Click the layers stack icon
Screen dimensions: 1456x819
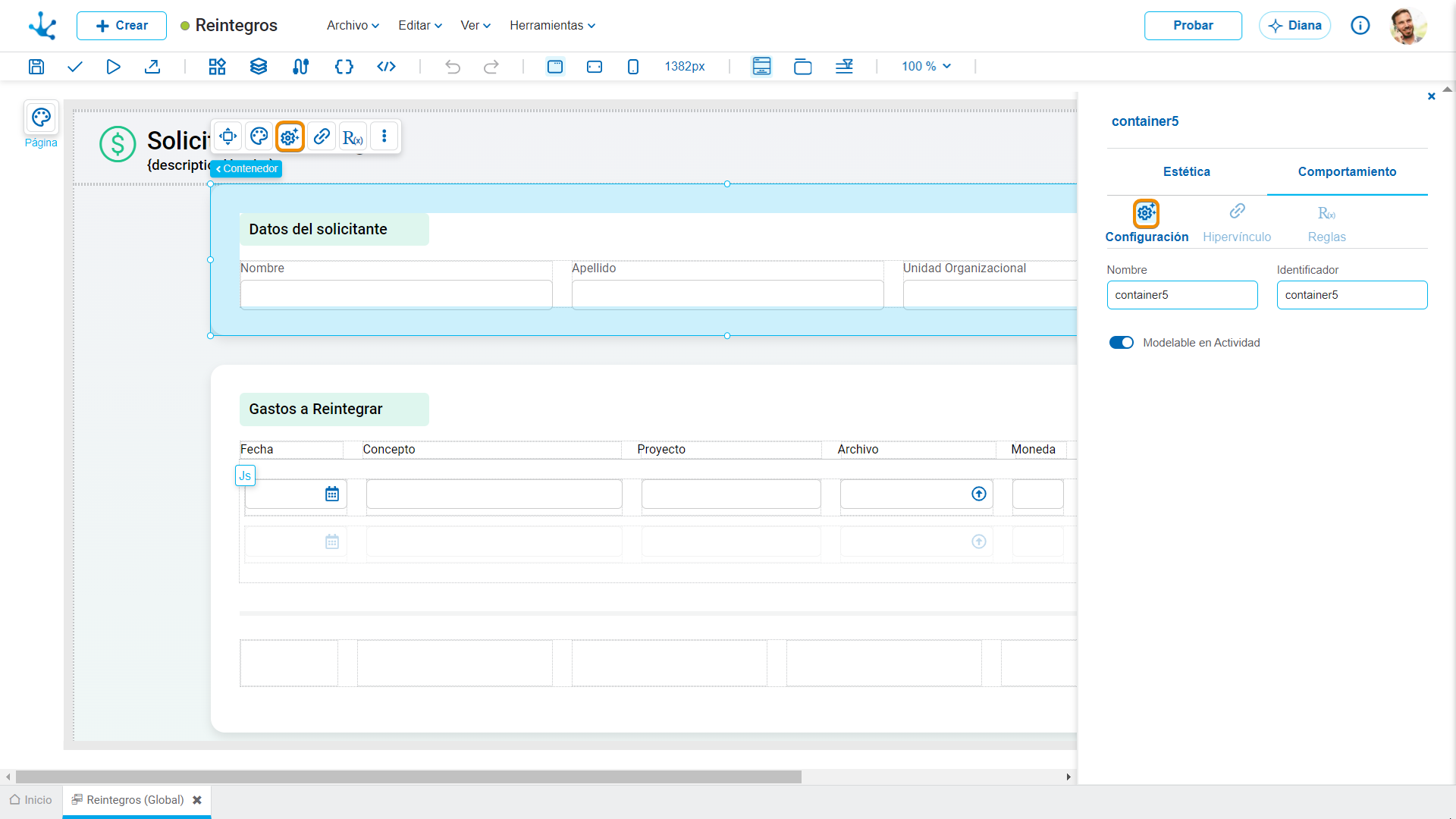(259, 67)
